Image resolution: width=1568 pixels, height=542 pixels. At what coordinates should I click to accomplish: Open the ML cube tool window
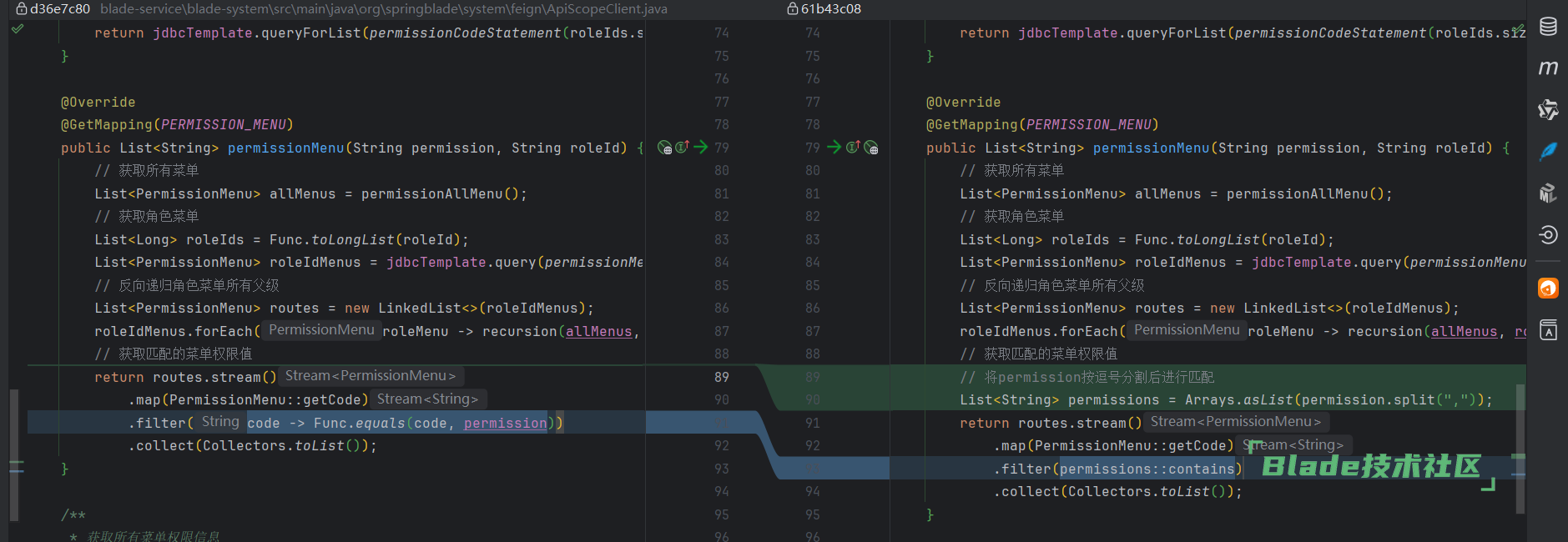click(x=1548, y=193)
